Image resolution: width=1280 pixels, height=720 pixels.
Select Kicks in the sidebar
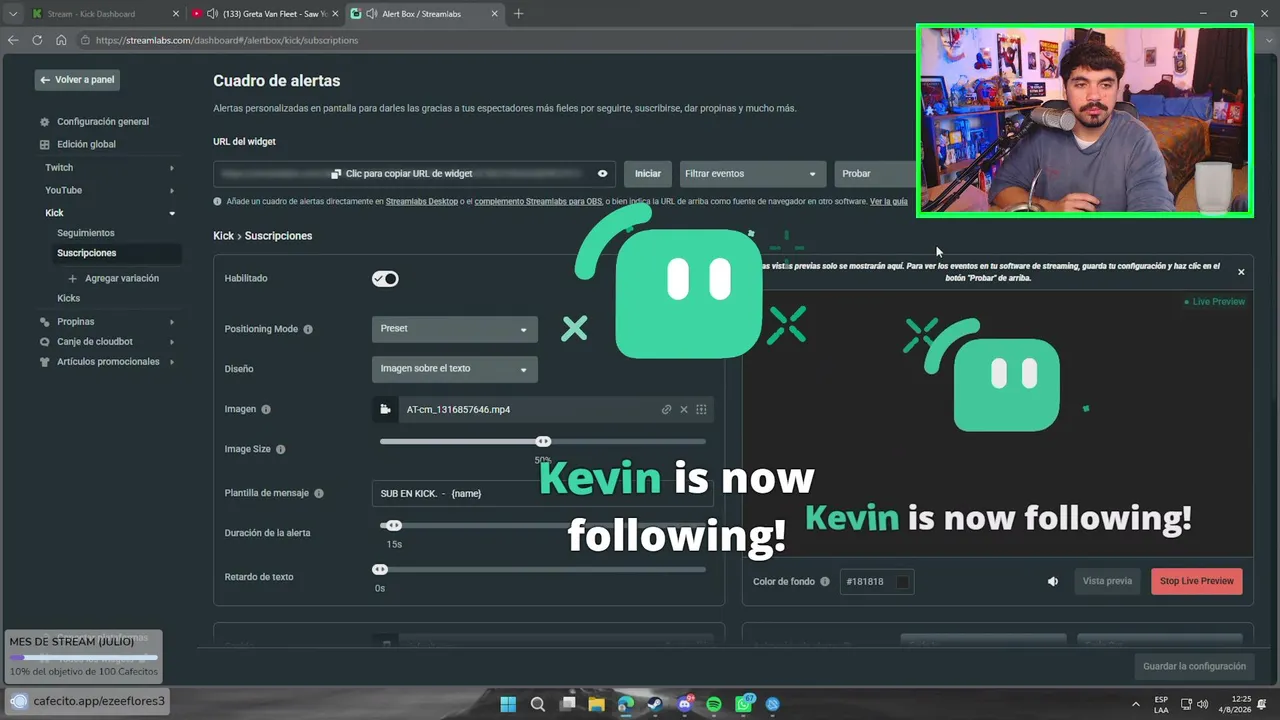(x=68, y=298)
